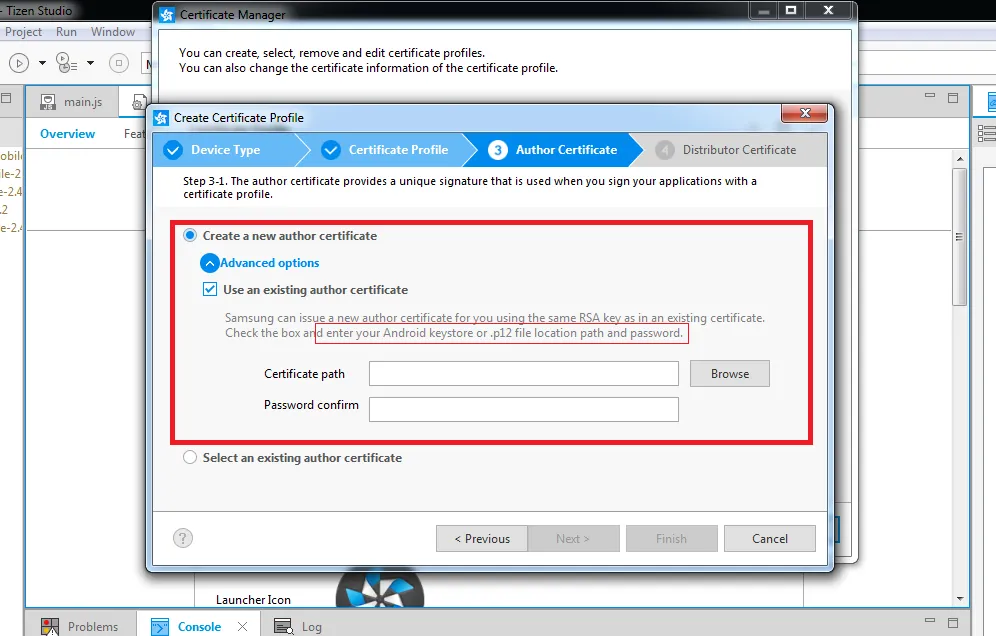Open the wizard help question icon
996x636 pixels.
[x=183, y=538]
